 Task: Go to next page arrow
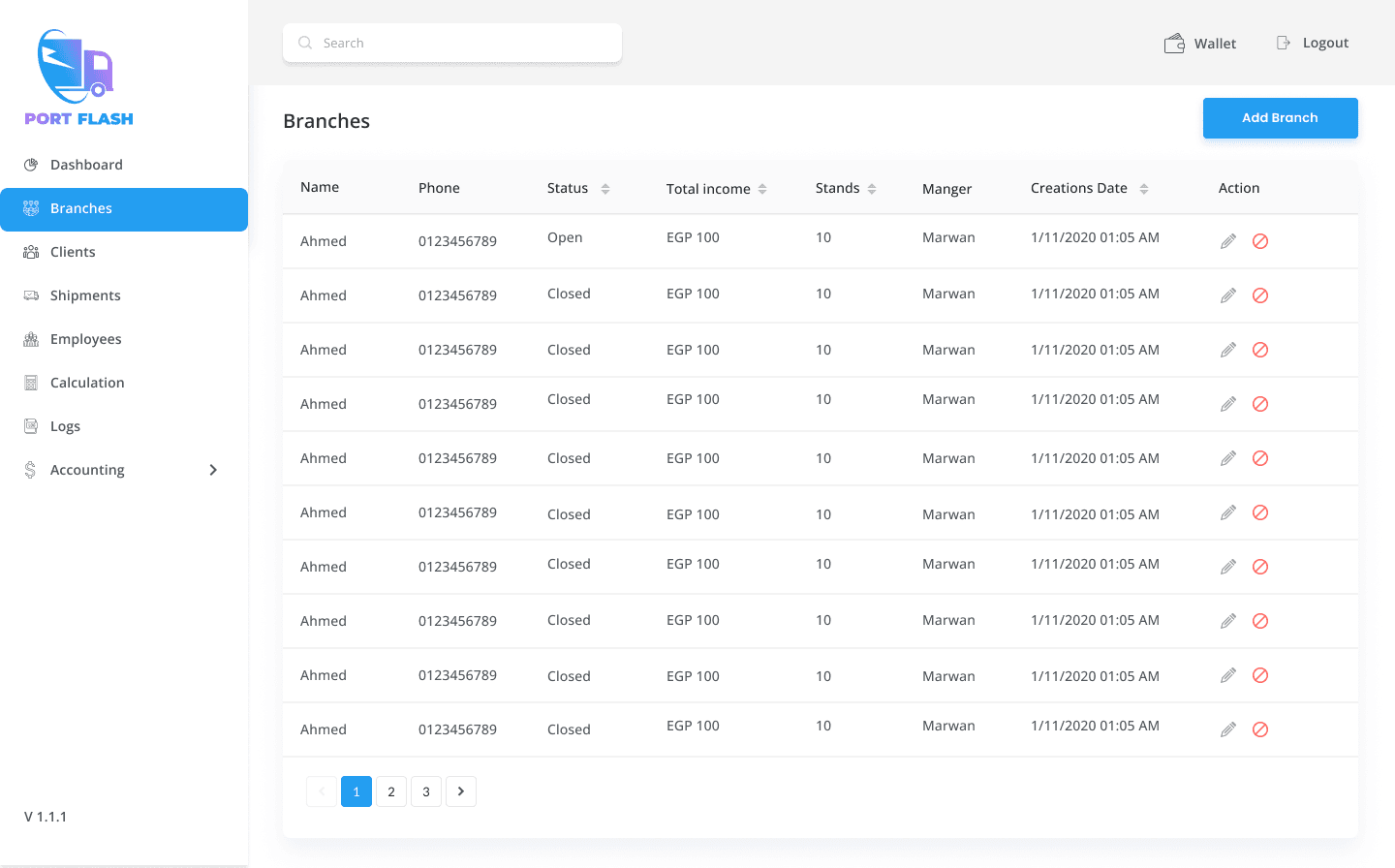coord(461,791)
